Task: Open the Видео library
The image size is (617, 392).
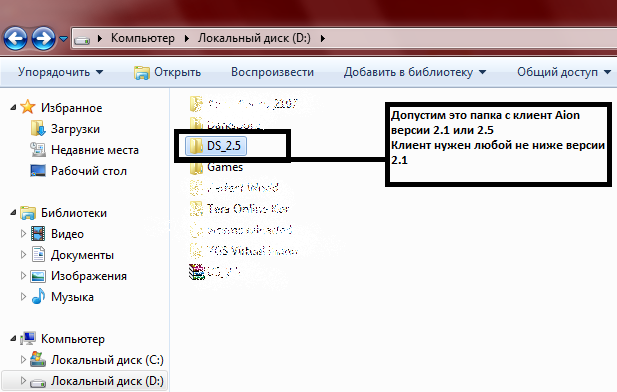Action: pos(67,234)
